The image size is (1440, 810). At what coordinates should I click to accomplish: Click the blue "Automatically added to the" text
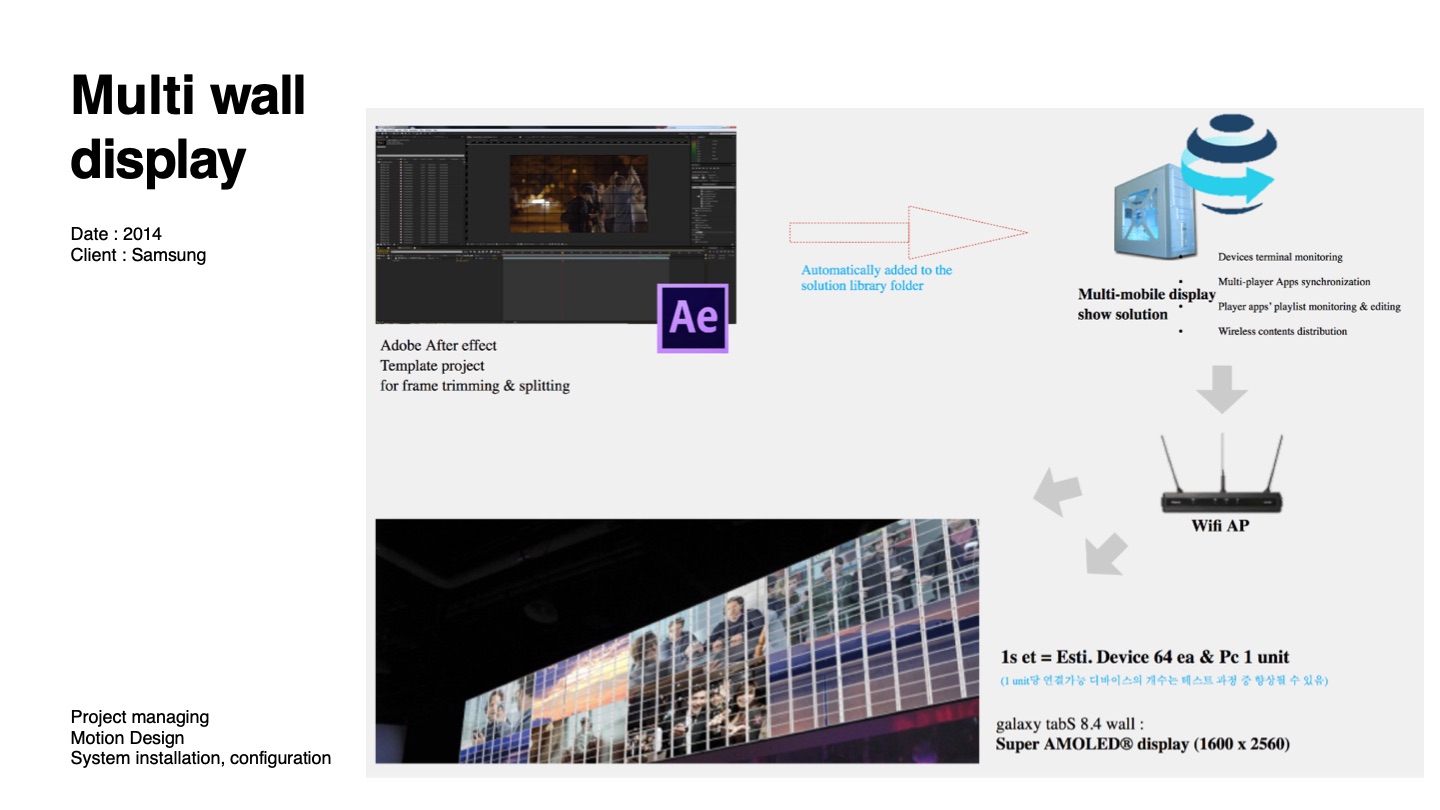[x=876, y=270]
